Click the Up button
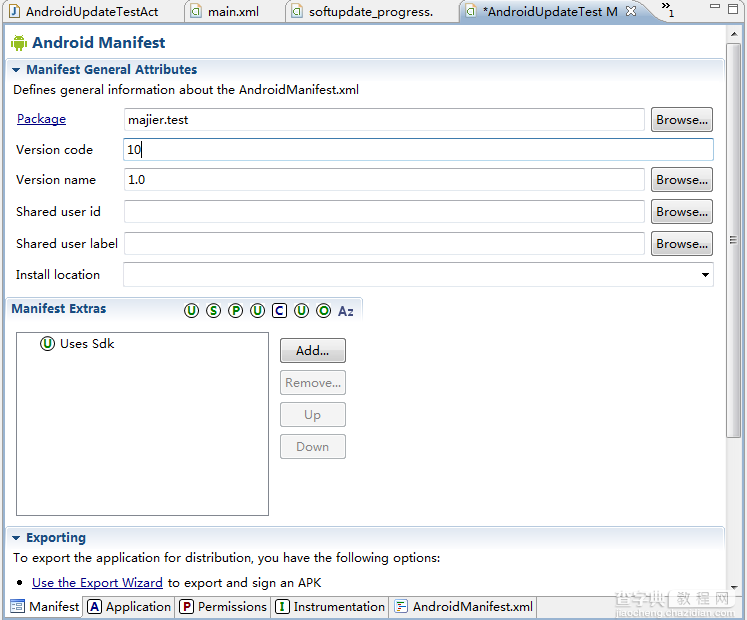Viewport: 747px width, 620px height. pyautogui.click(x=313, y=415)
